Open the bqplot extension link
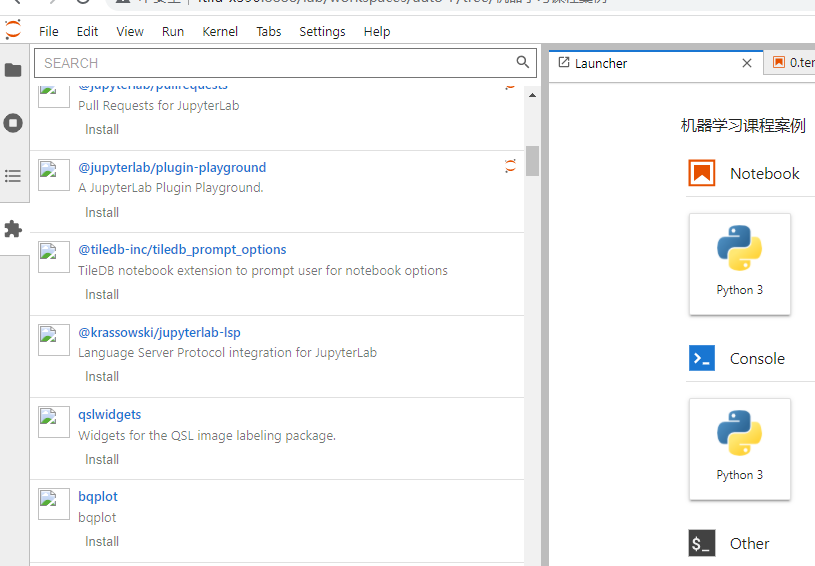 click(98, 497)
